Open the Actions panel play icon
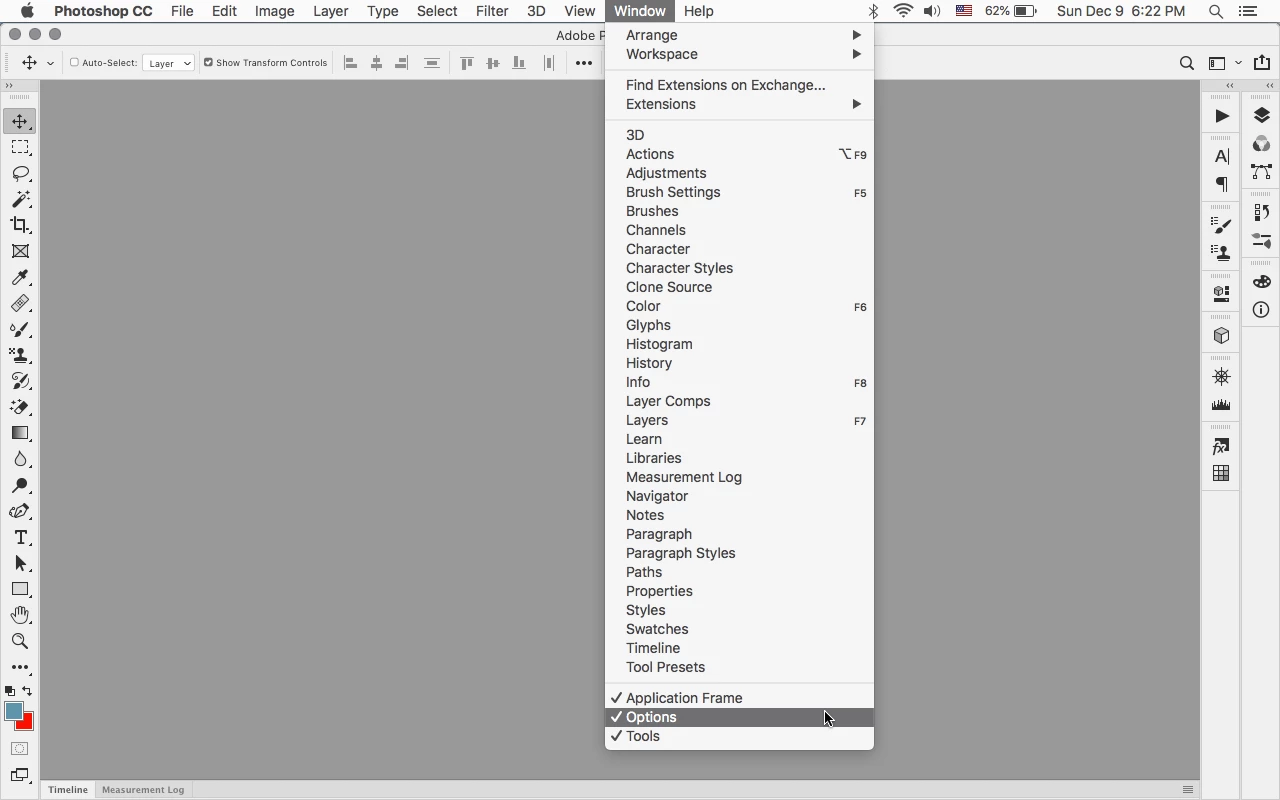The height and width of the screenshot is (800, 1280). 1222,116
